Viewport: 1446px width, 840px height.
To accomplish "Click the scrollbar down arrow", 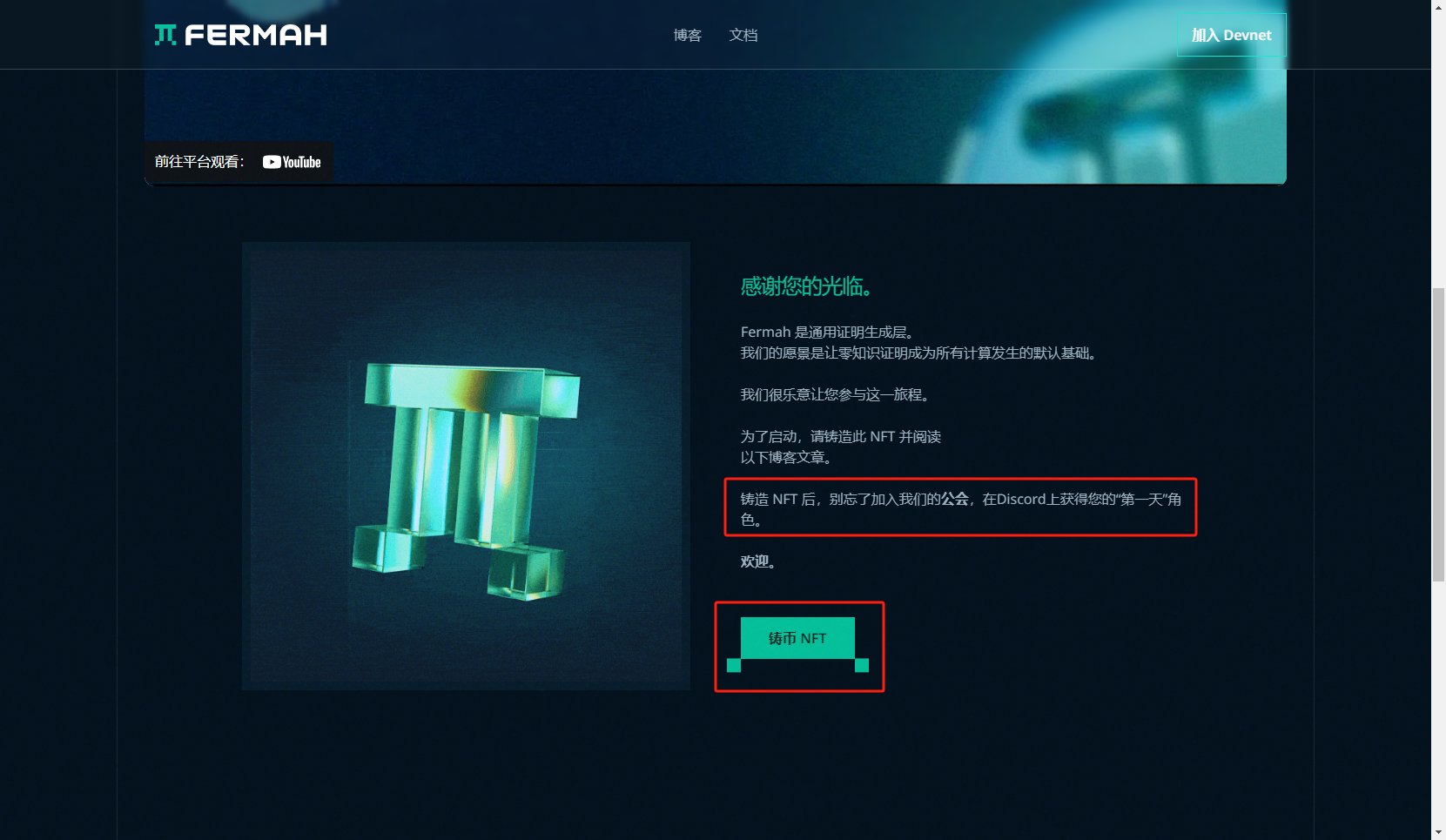I will (1438, 833).
